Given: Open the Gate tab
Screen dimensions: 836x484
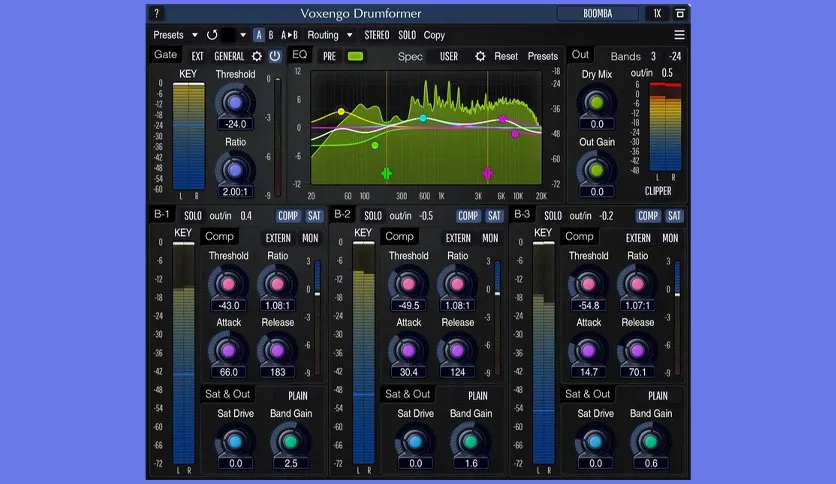Looking at the screenshot, I should click(165, 54).
